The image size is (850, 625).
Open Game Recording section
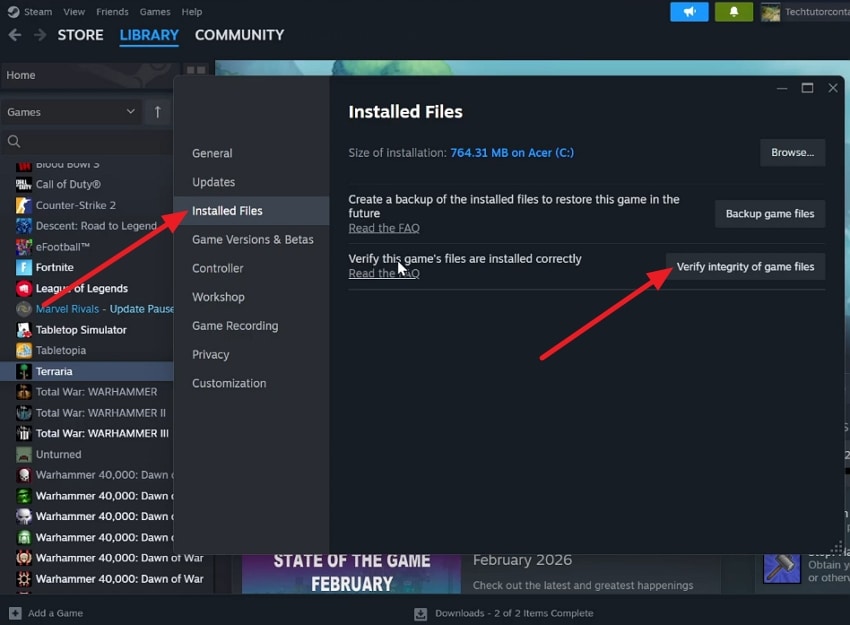click(251, 326)
